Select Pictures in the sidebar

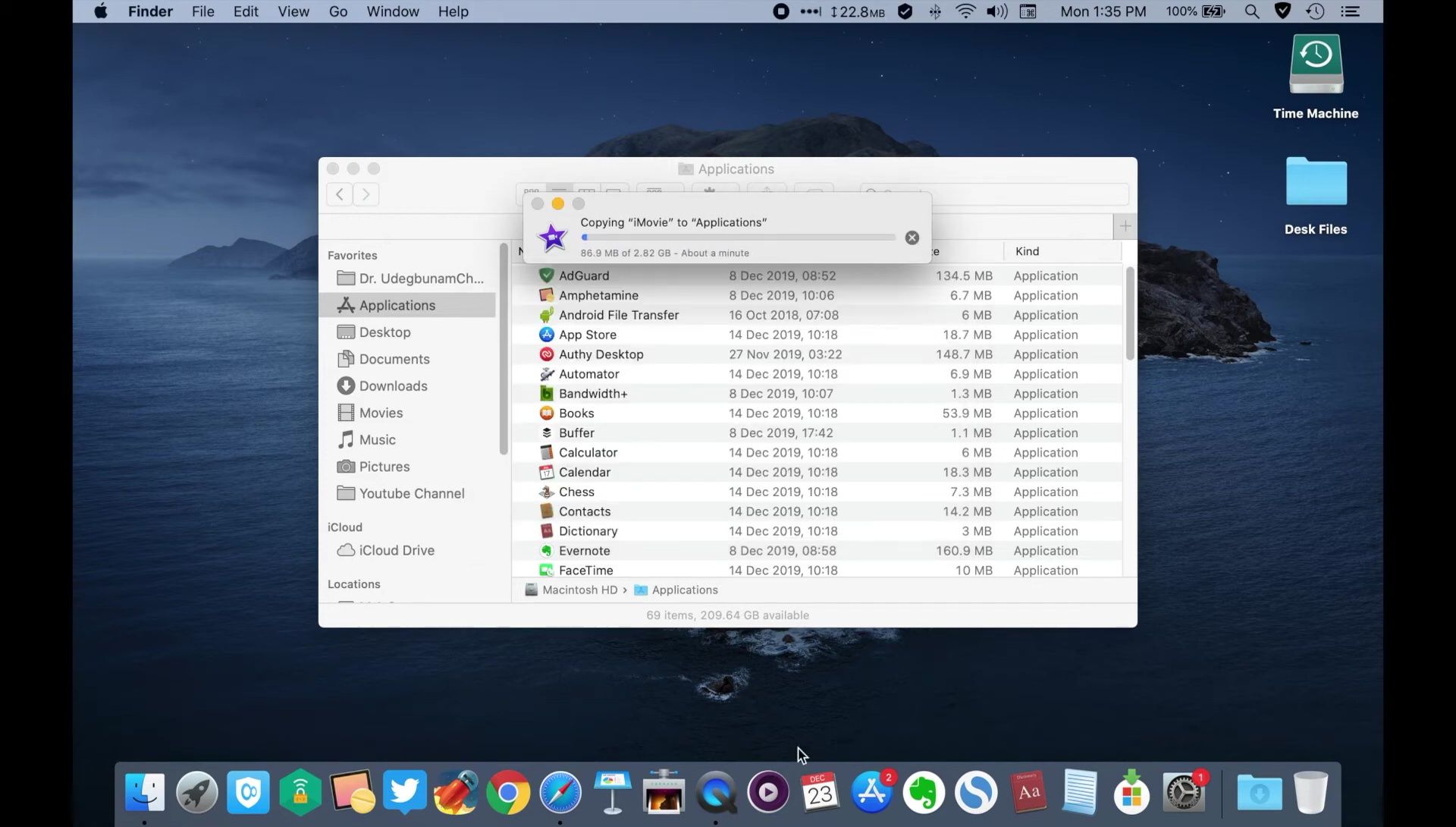407,467
